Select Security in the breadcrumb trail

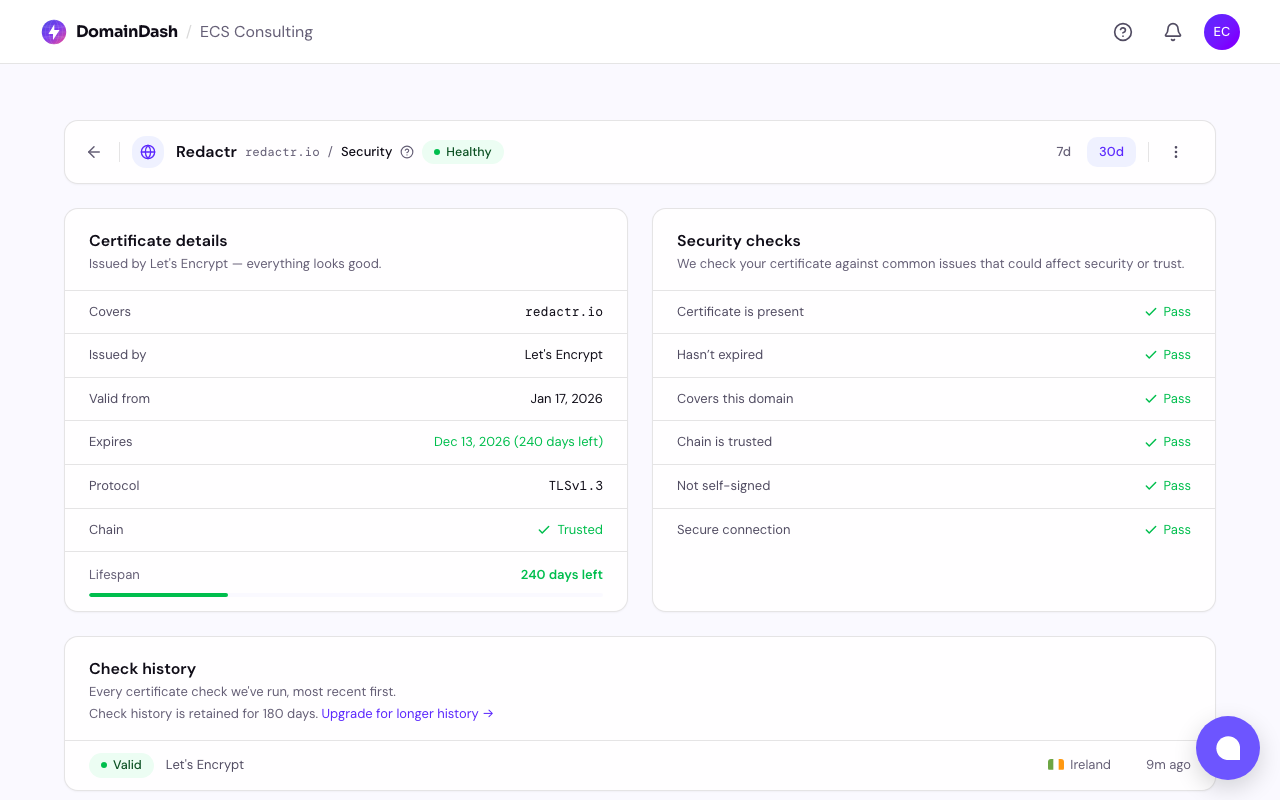[366, 151]
